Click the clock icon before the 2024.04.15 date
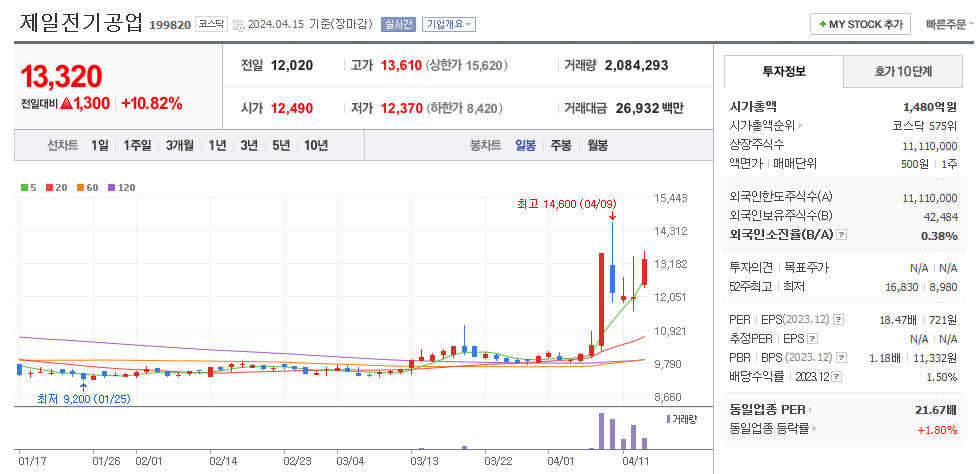 click(239, 25)
